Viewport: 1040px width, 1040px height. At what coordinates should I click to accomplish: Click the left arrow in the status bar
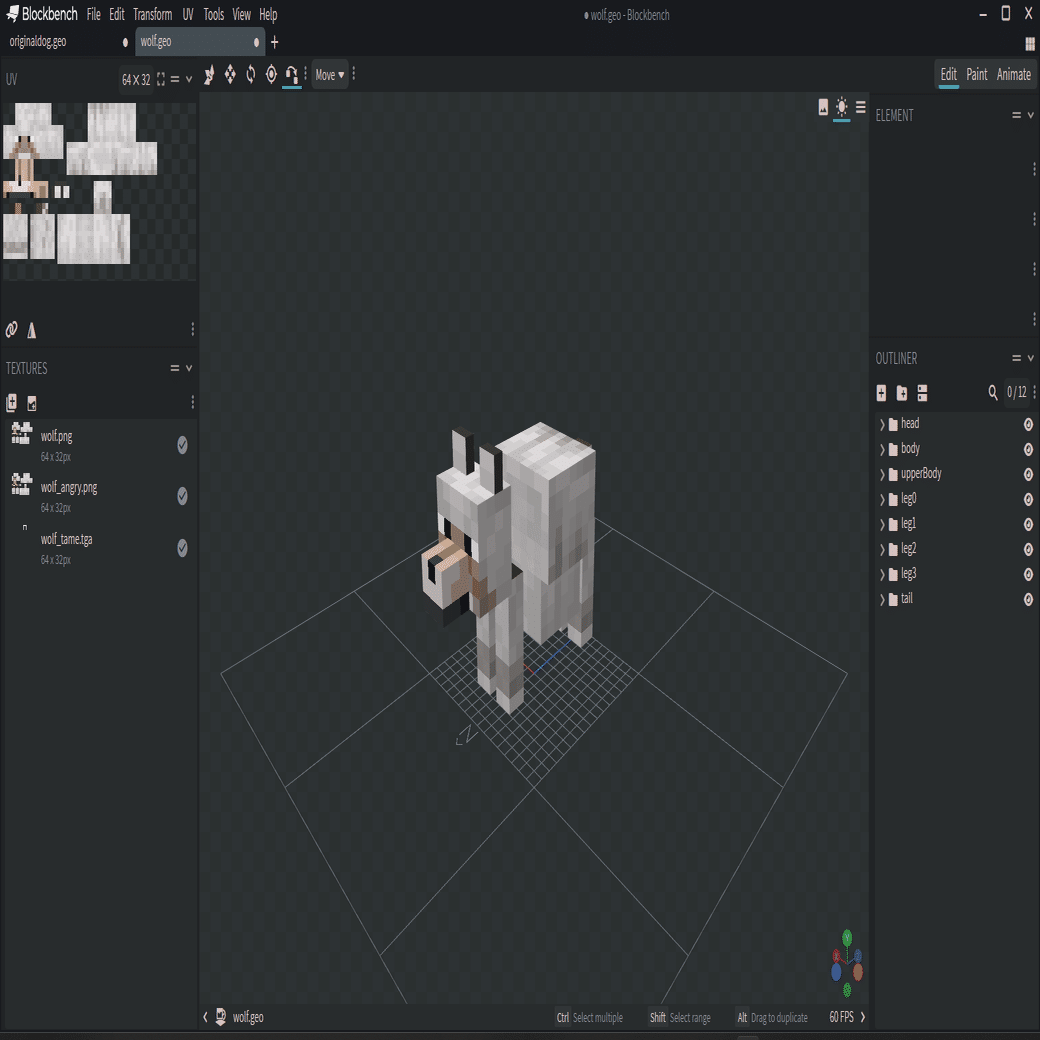click(205, 1017)
